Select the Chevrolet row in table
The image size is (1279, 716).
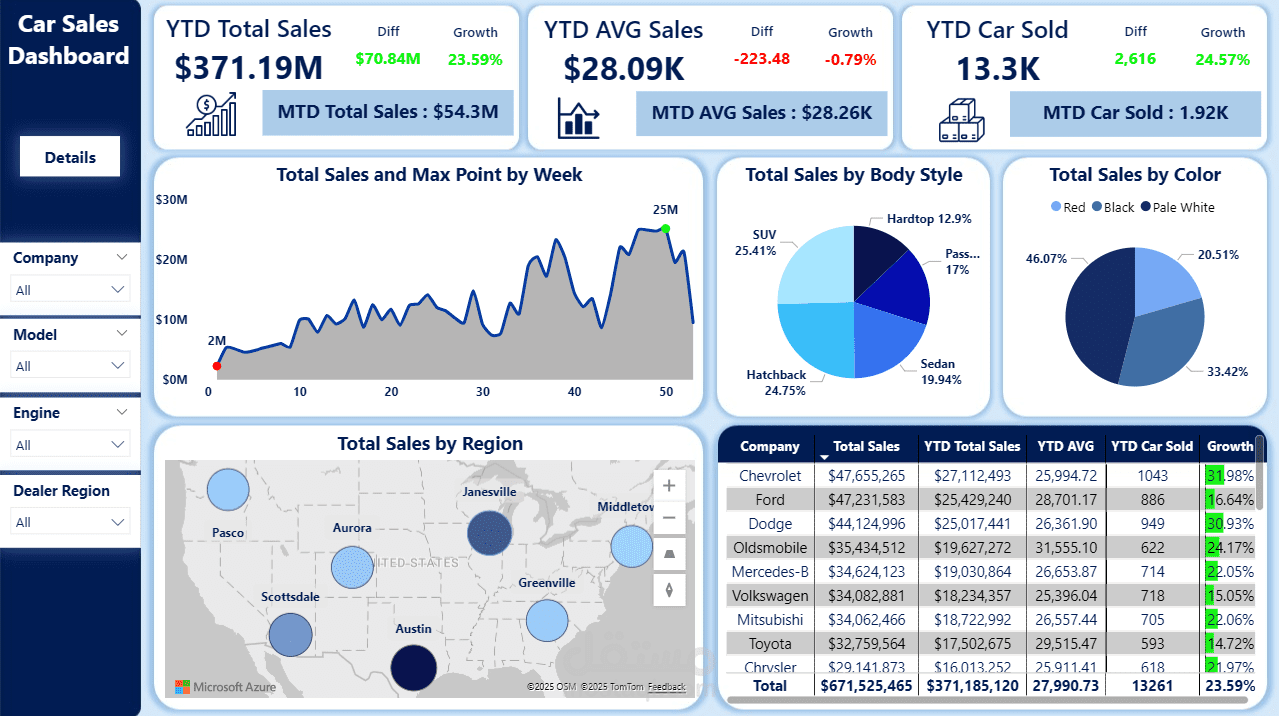coord(991,476)
